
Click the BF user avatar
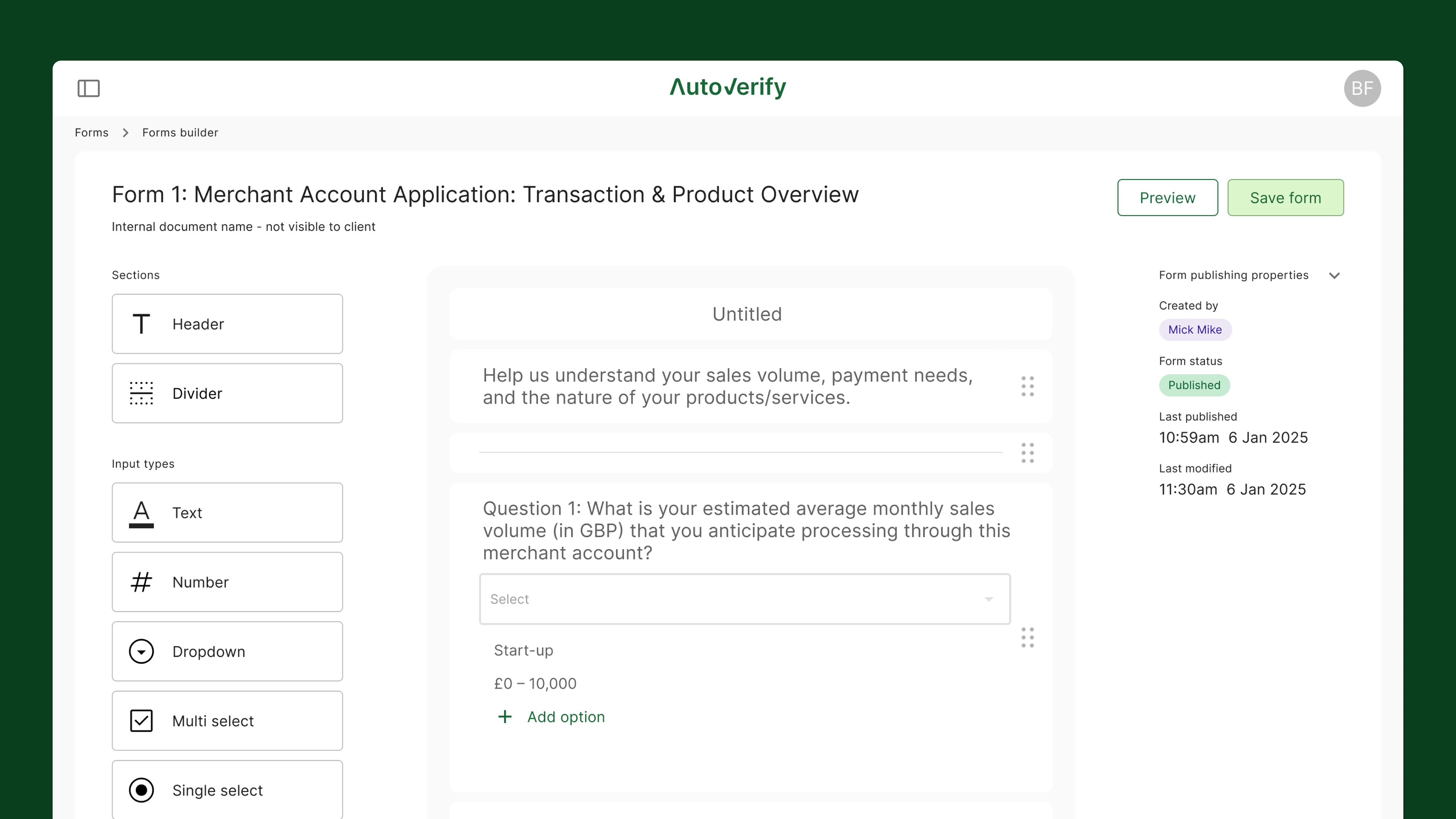1362,88
